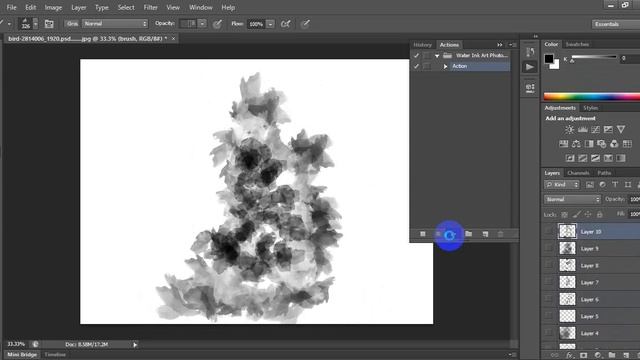Screen dimensions: 640x360
Task: Open the Filter menu
Action: pos(150,7)
